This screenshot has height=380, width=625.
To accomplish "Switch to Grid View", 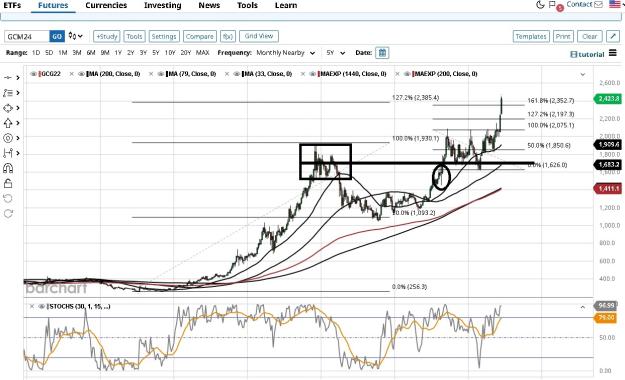I will coord(259,36).
